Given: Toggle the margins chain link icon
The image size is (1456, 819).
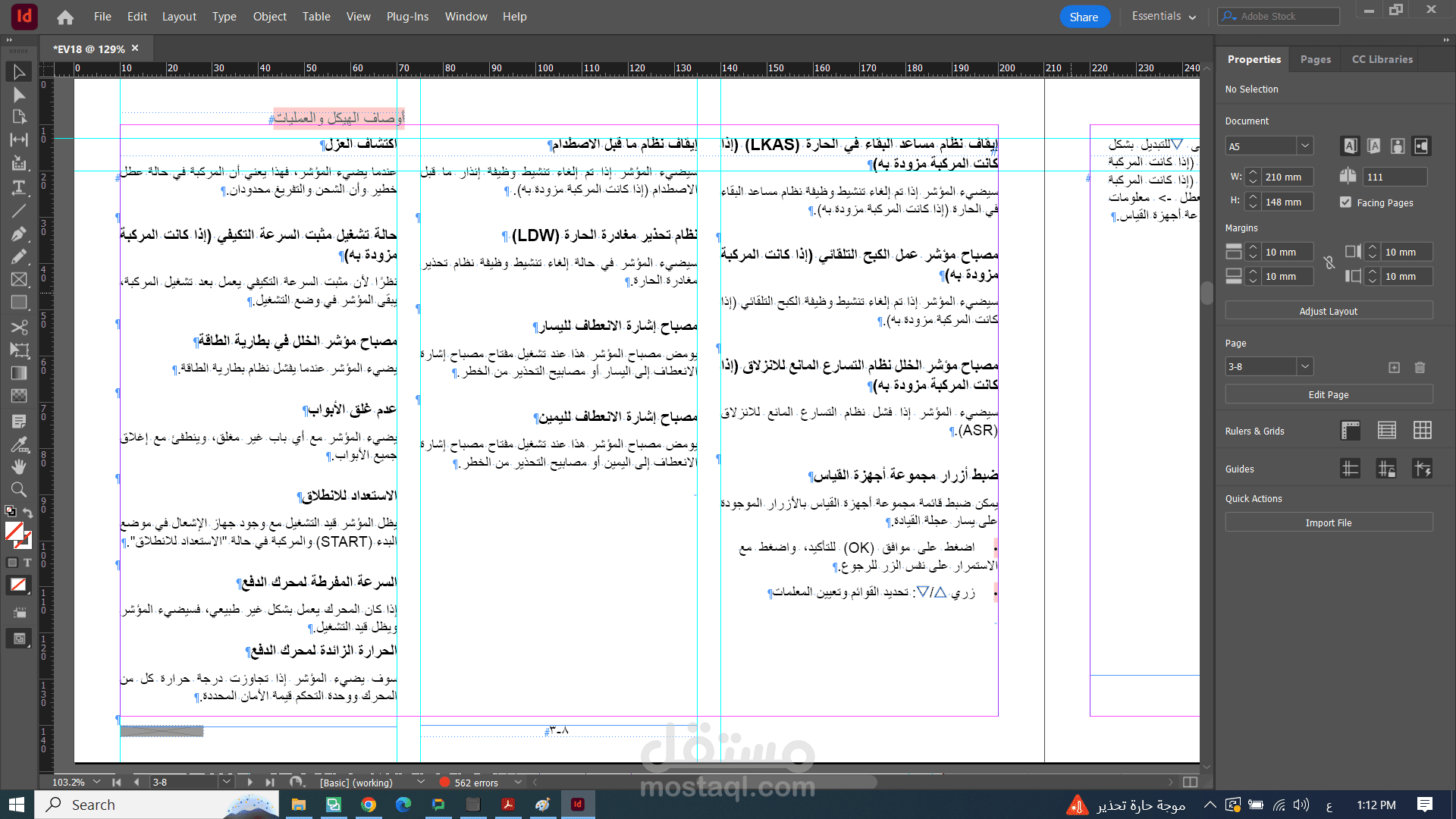Looking at the screenshot, I should tap(1329, 263).
